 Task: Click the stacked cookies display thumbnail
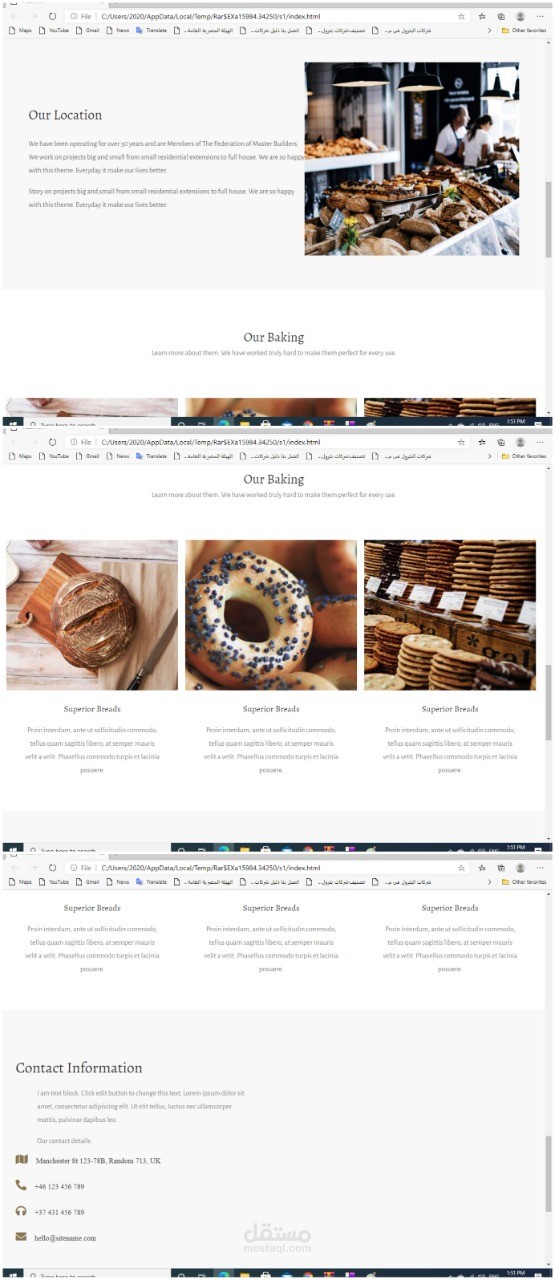coord(450,615)
